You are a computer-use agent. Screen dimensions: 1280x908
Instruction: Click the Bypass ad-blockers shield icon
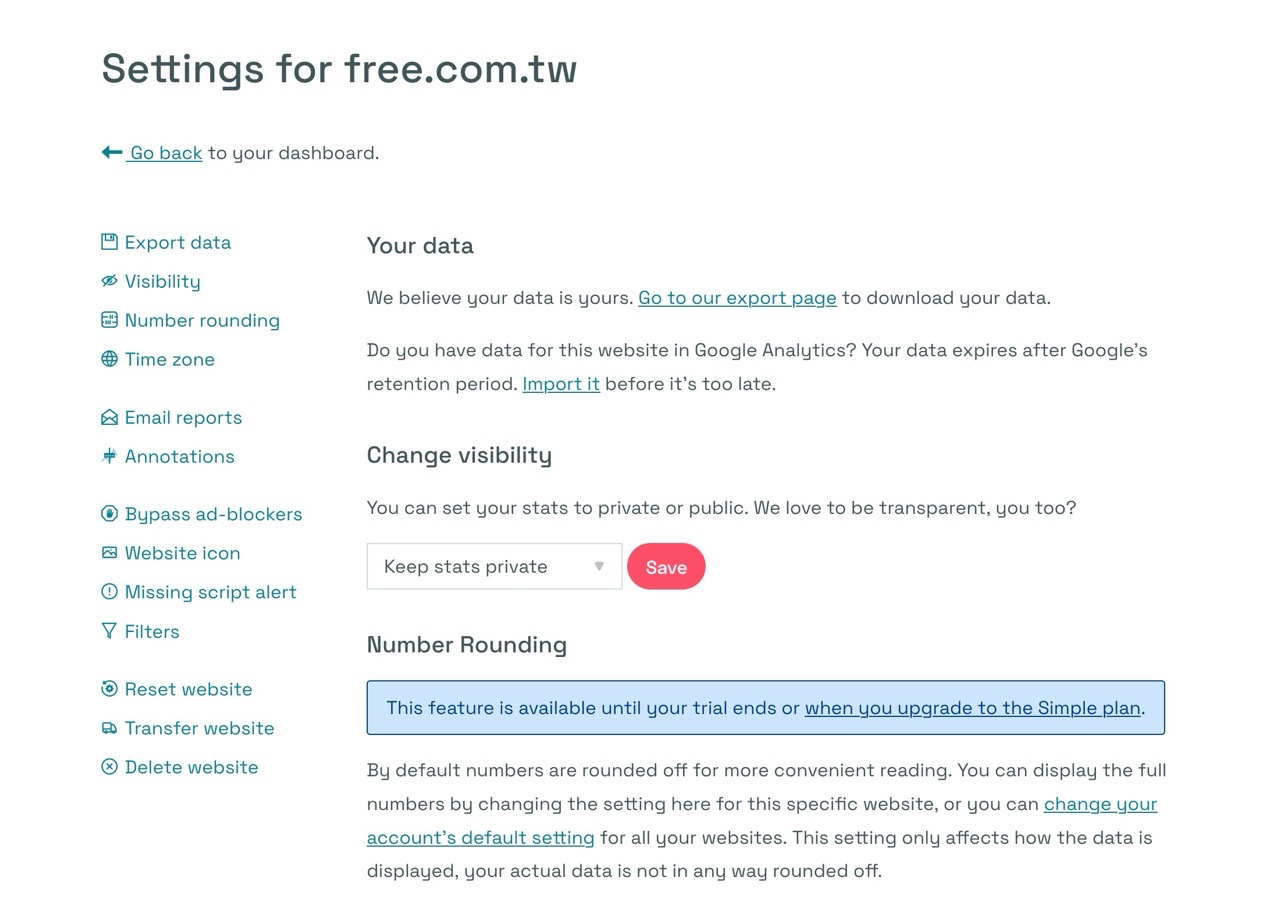[109, 514]
